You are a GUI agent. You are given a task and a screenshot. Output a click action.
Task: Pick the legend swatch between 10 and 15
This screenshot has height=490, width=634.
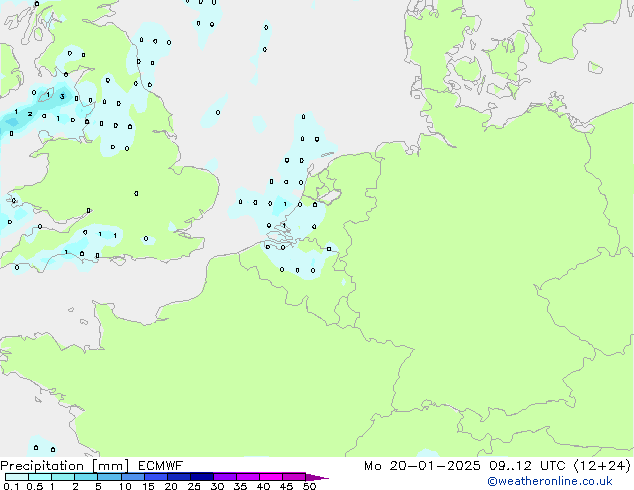click(x=134, y=477)
